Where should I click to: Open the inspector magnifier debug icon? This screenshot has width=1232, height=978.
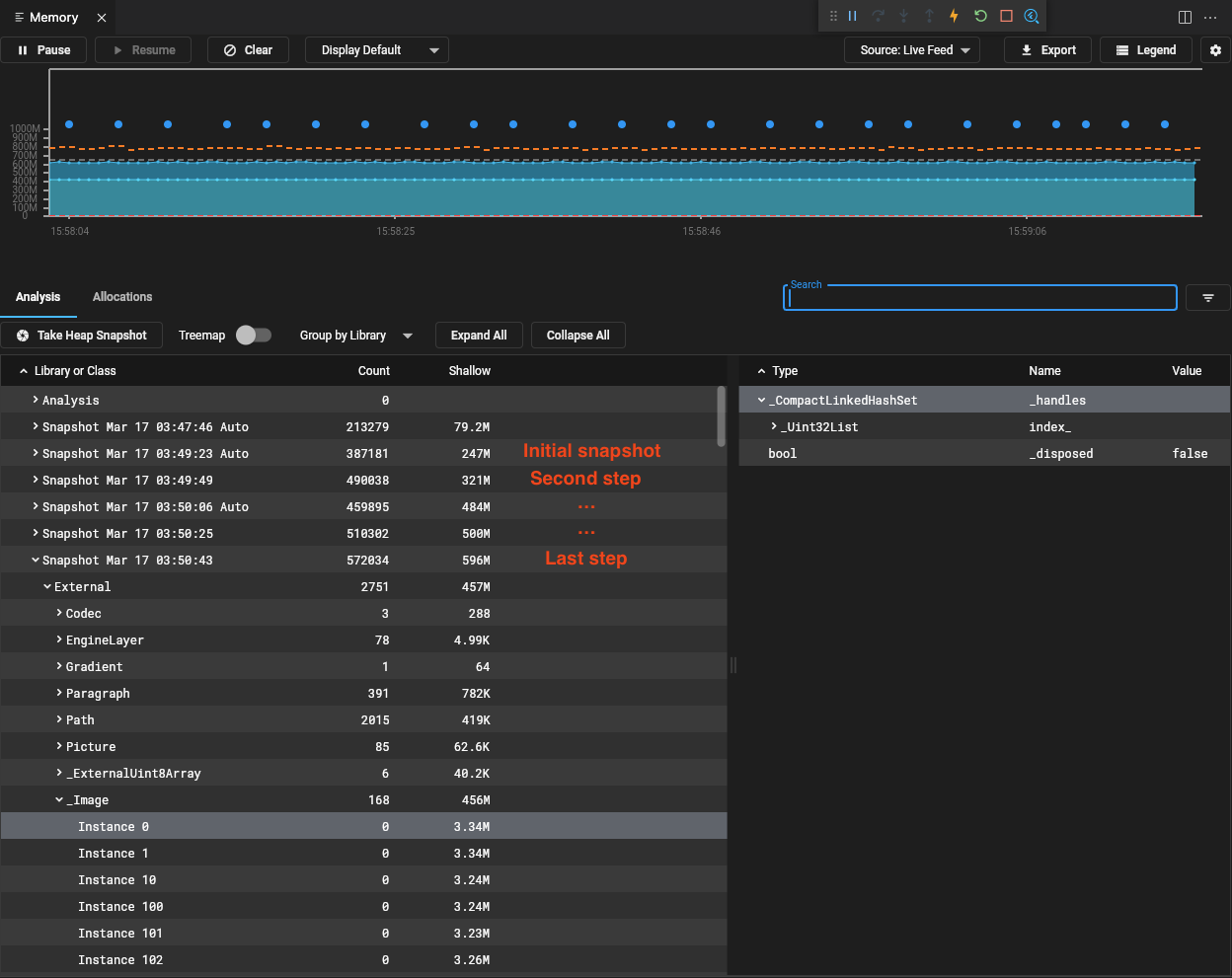pos(1032,16)
